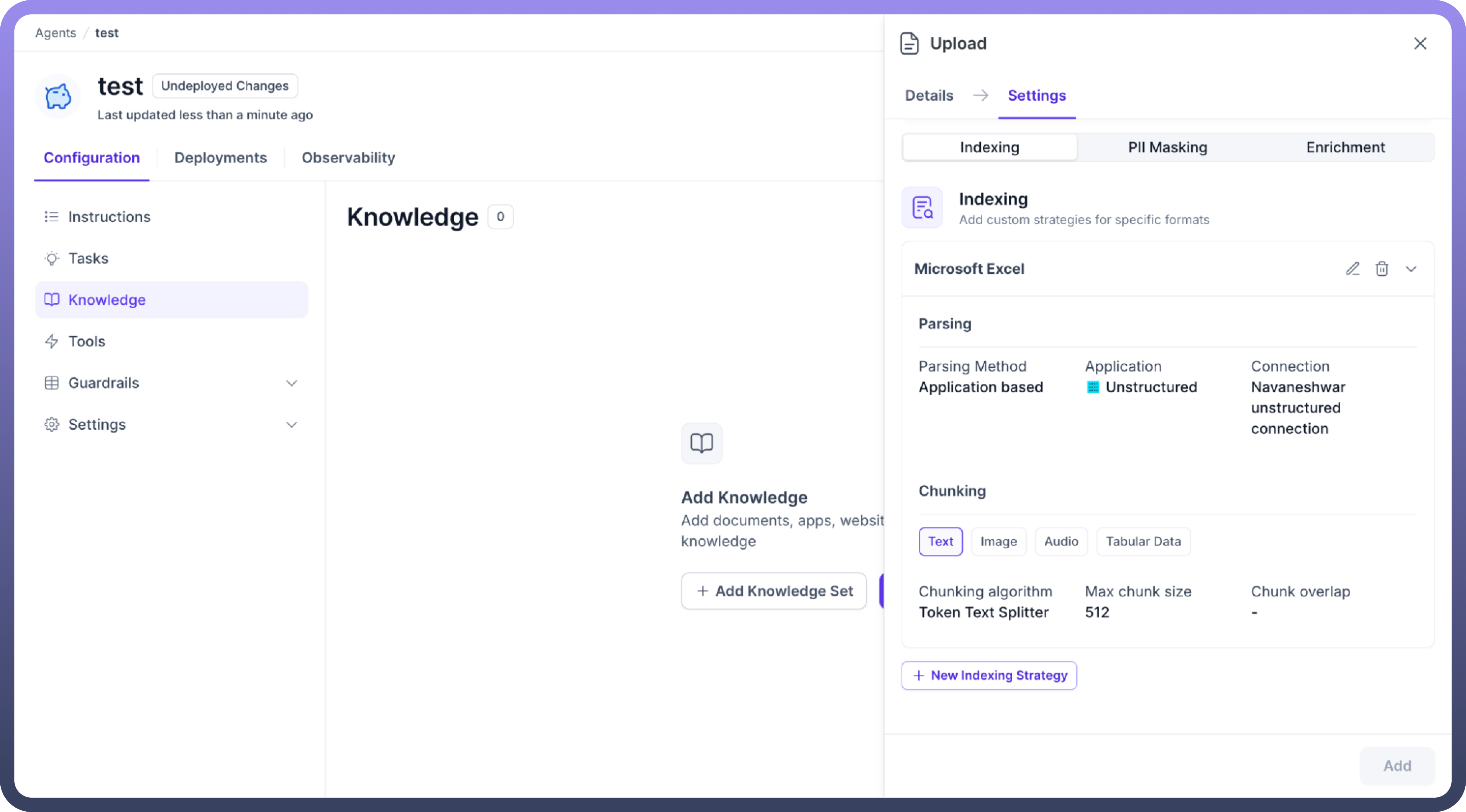
Task: Collapse the Microsoft Excel strategy chevron
Action: 1411,268
